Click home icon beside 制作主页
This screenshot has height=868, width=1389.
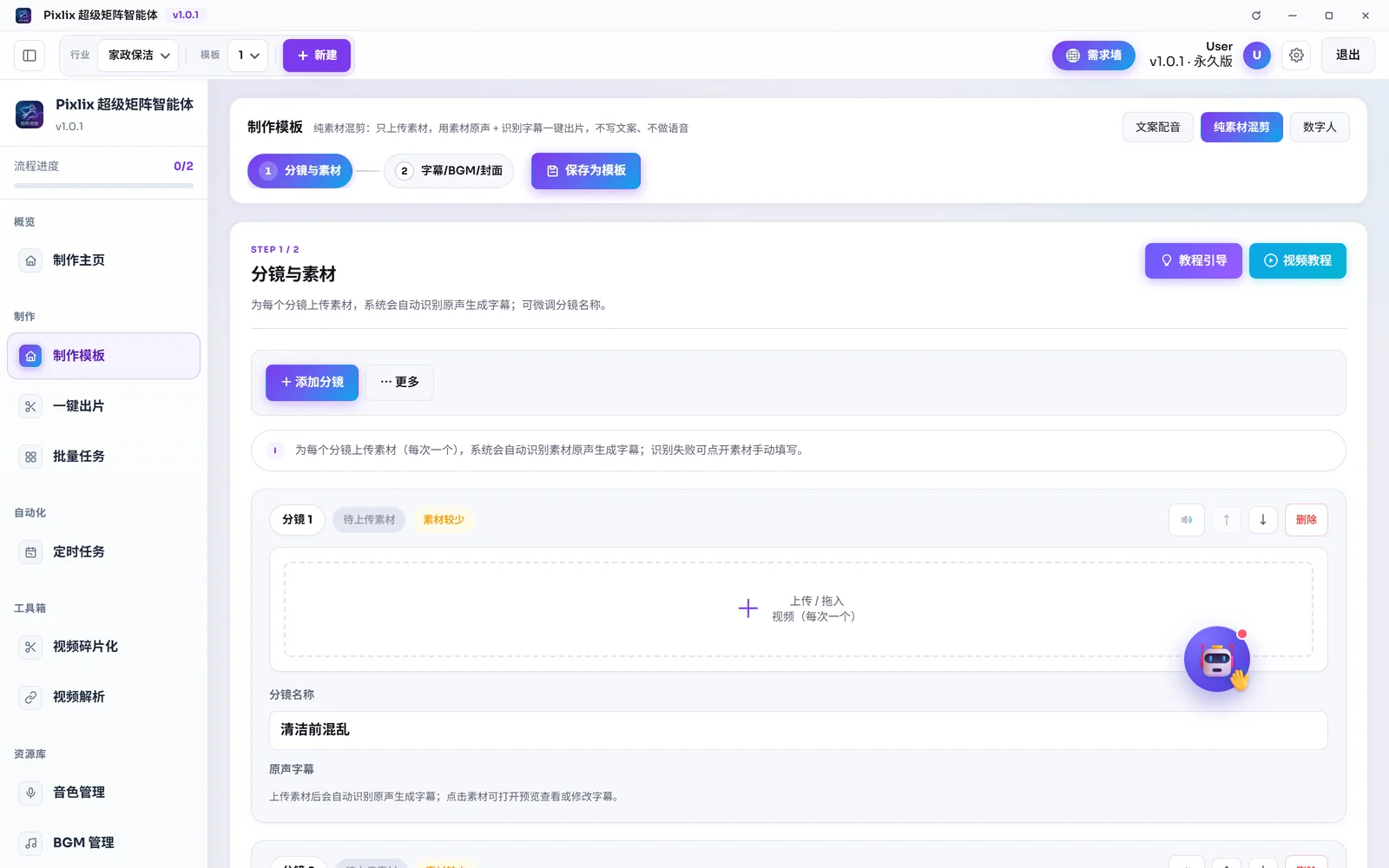click(30, 260)
